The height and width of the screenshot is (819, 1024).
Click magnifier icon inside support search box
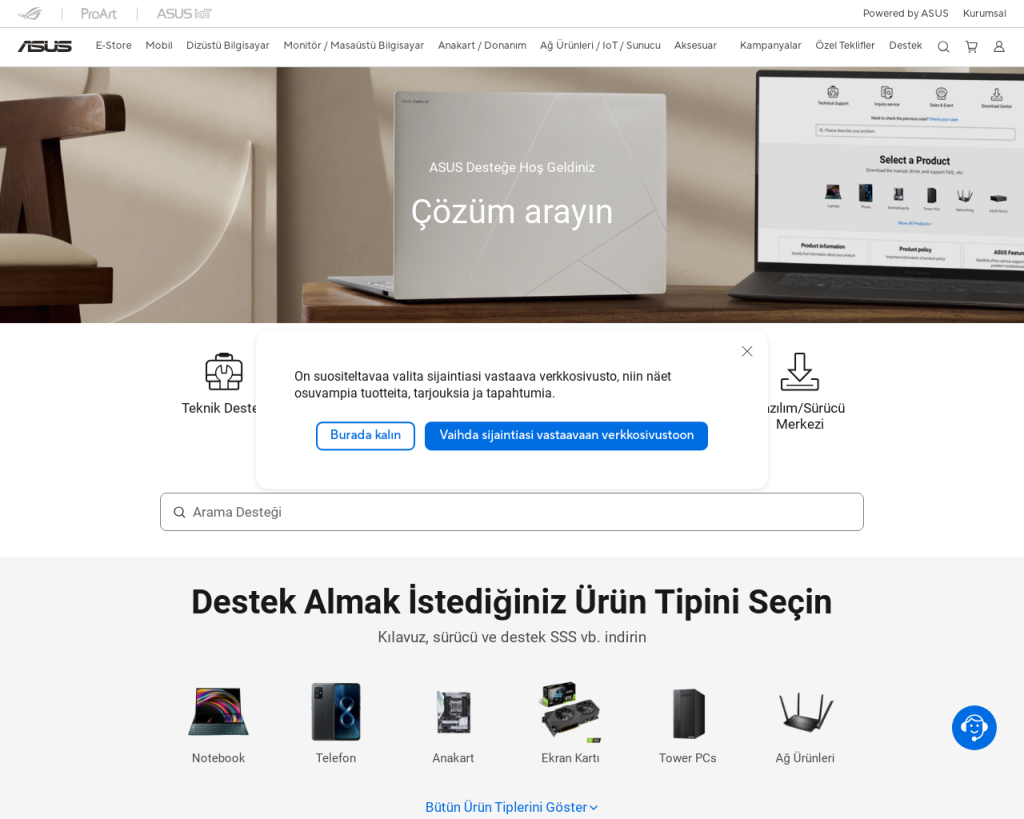(179, 513)
